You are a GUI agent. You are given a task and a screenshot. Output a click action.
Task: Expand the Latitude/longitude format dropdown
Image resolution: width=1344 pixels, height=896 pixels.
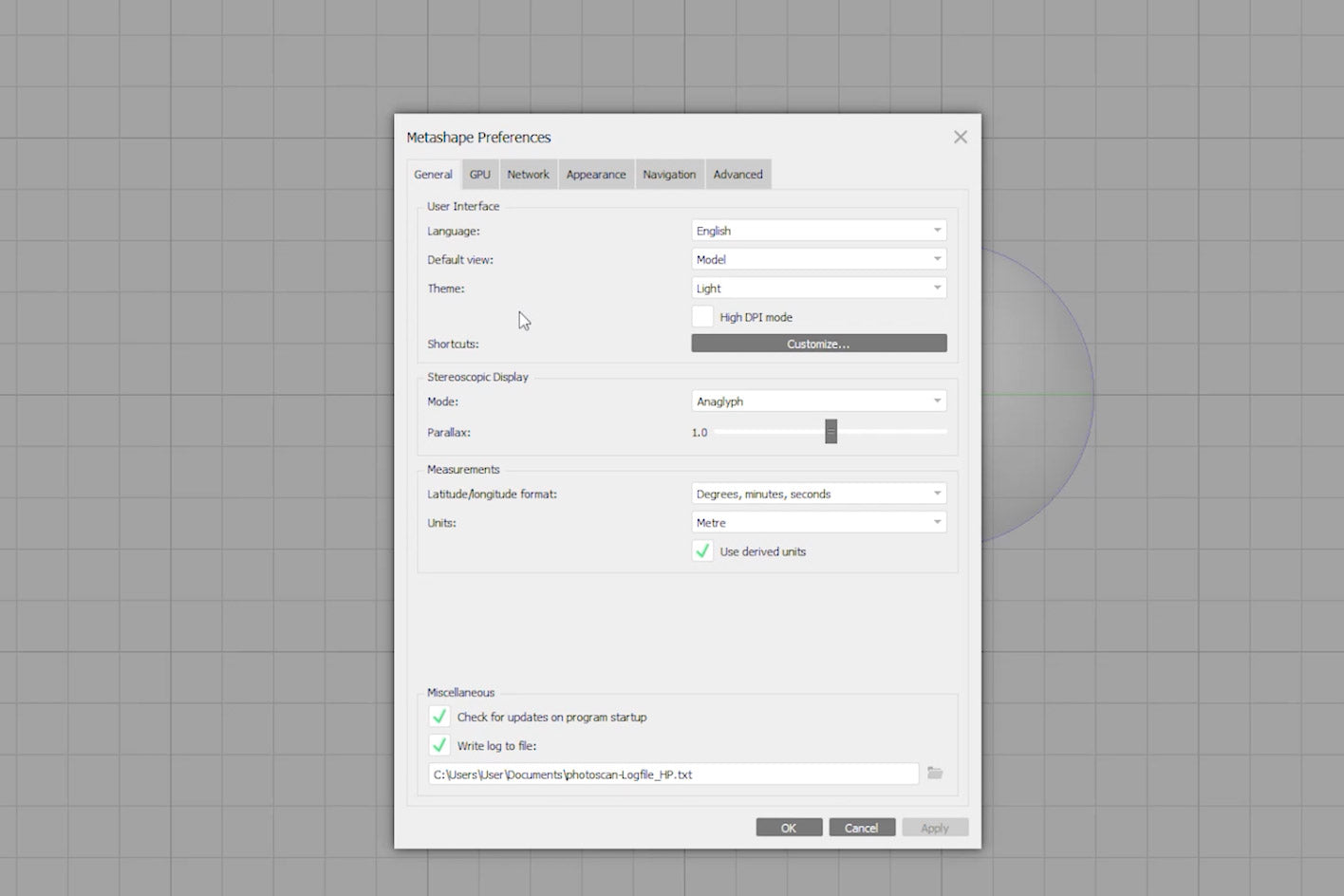point(819,494)
